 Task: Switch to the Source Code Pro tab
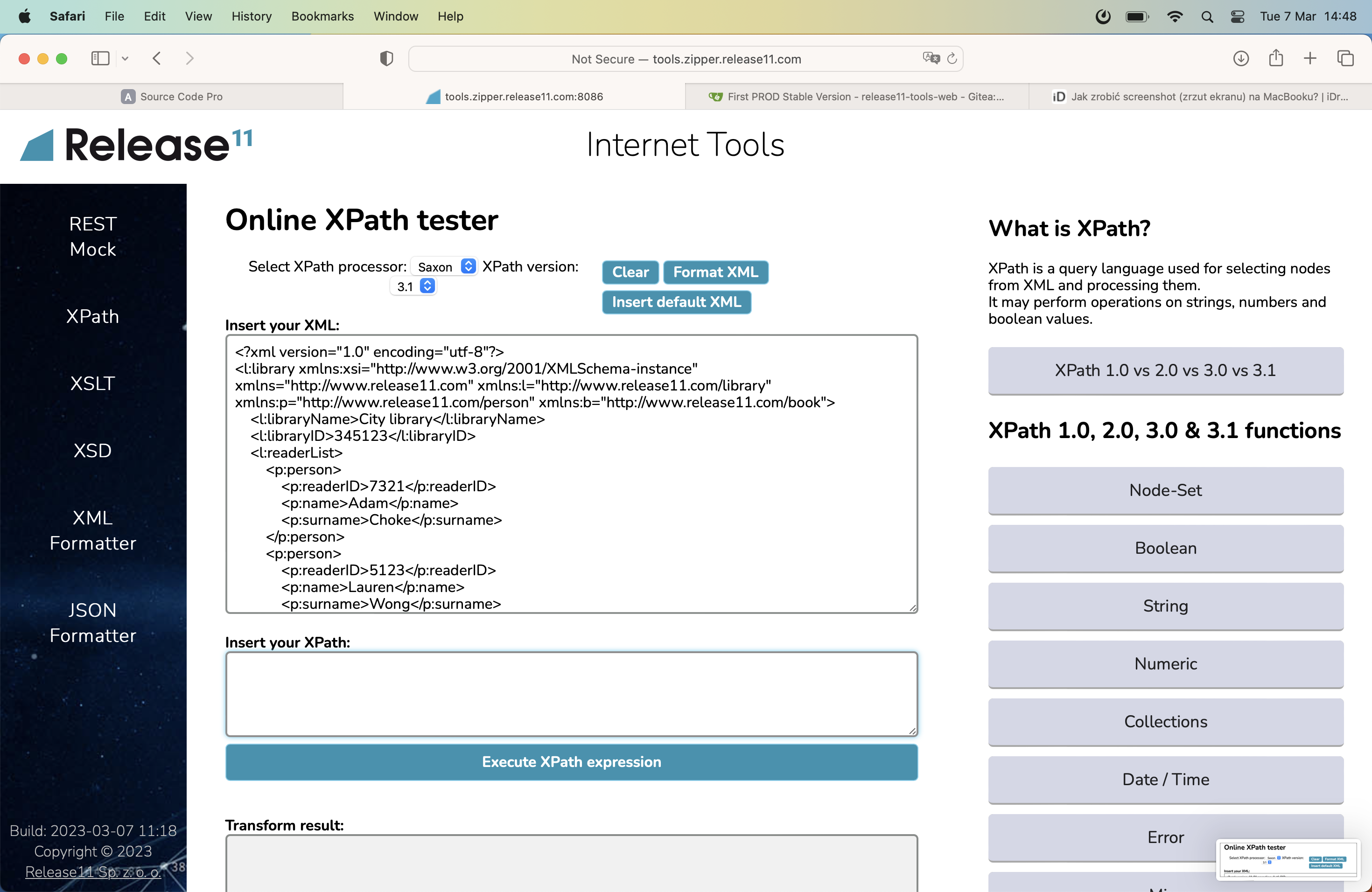(172, 96)
